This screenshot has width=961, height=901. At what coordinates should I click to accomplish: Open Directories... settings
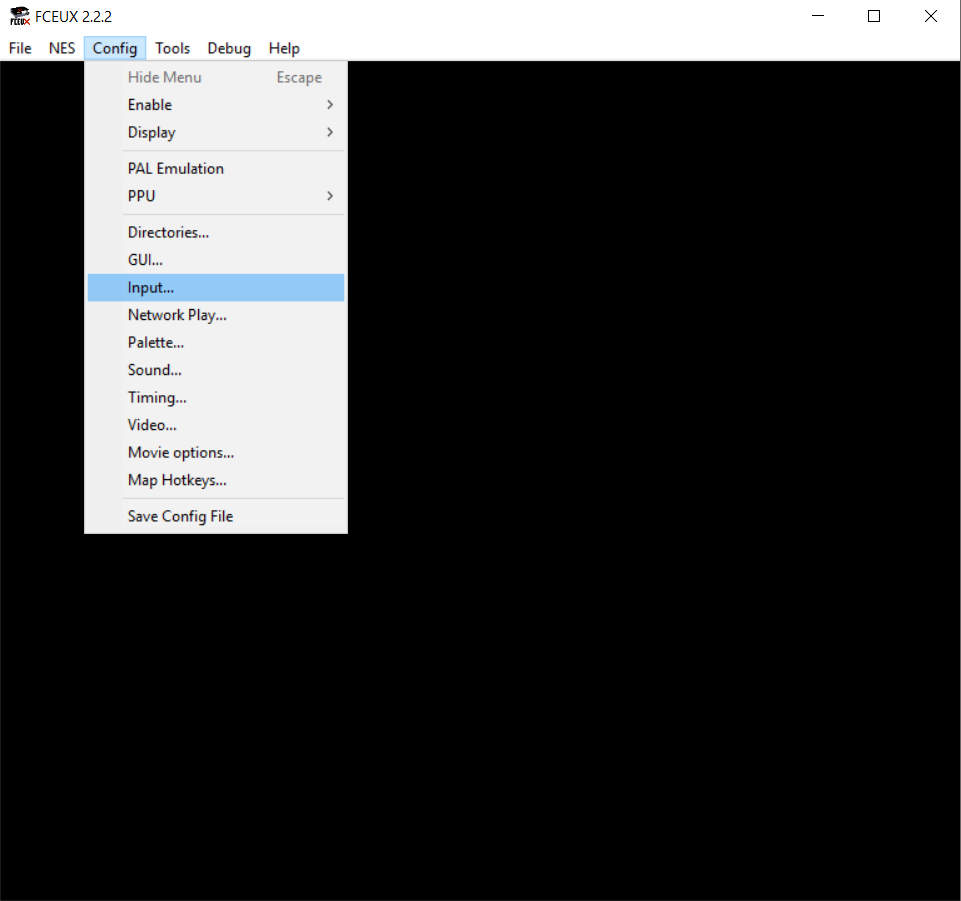(x=216, y=232)
